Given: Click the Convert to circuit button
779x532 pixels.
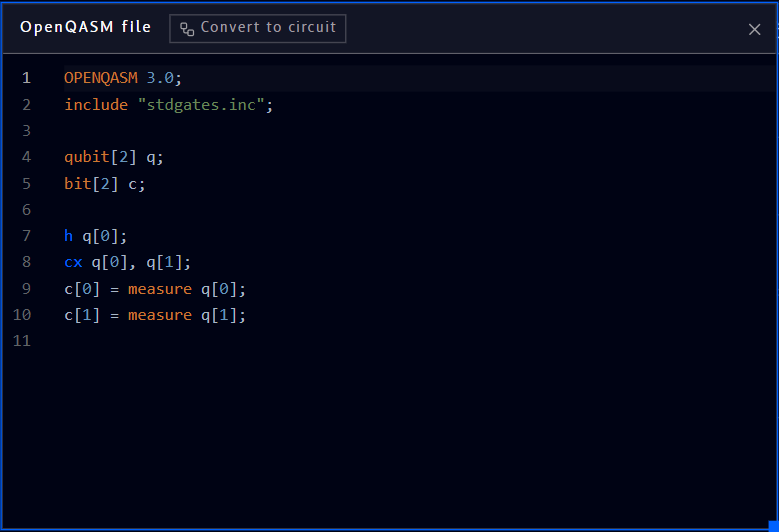Looking at the screenshot, I should pos(257,28).
